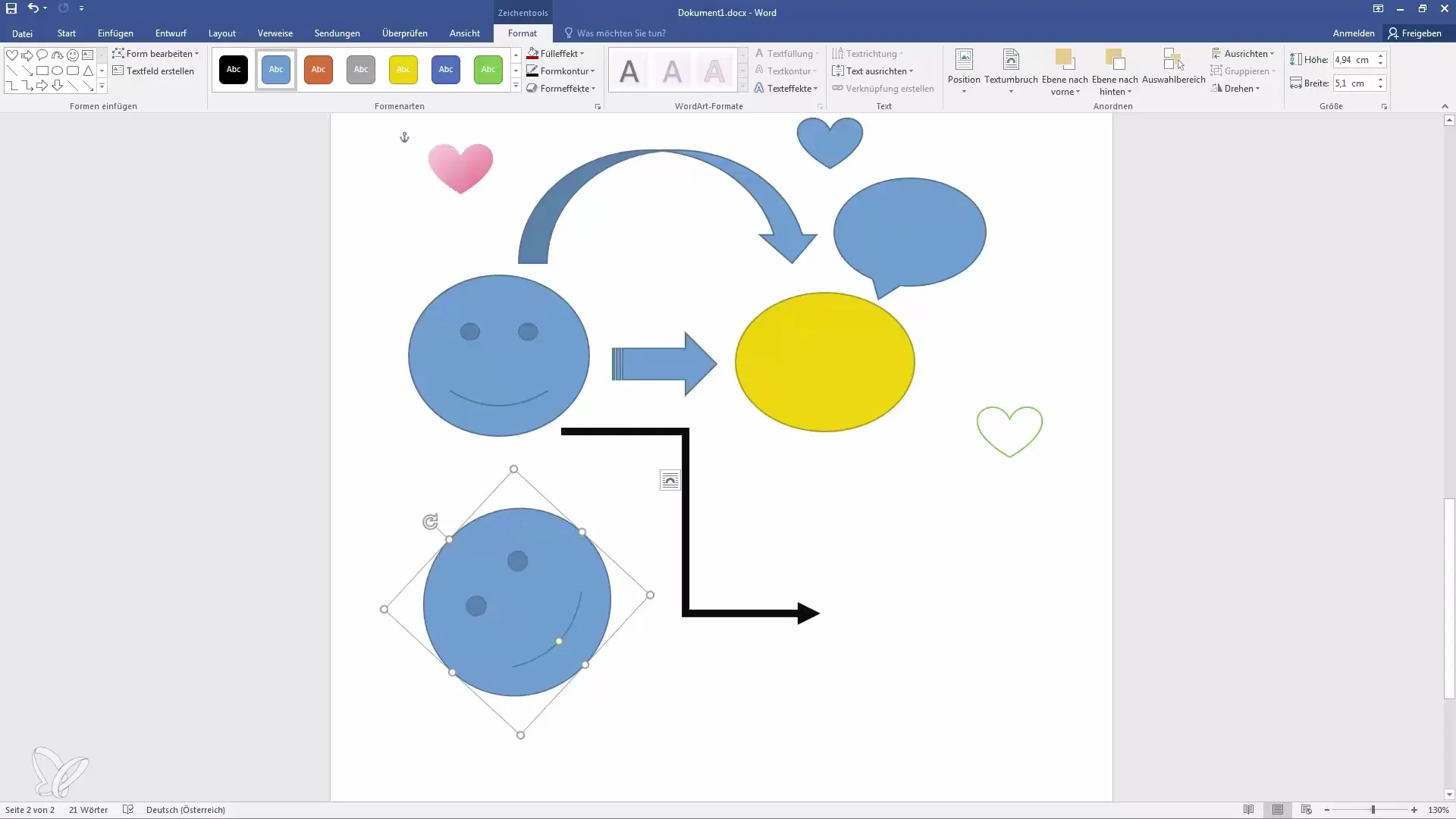The width and height of the screenshot is (1456, 819).
Task: Click ribbon display options icon
Action: [1378, 8]
